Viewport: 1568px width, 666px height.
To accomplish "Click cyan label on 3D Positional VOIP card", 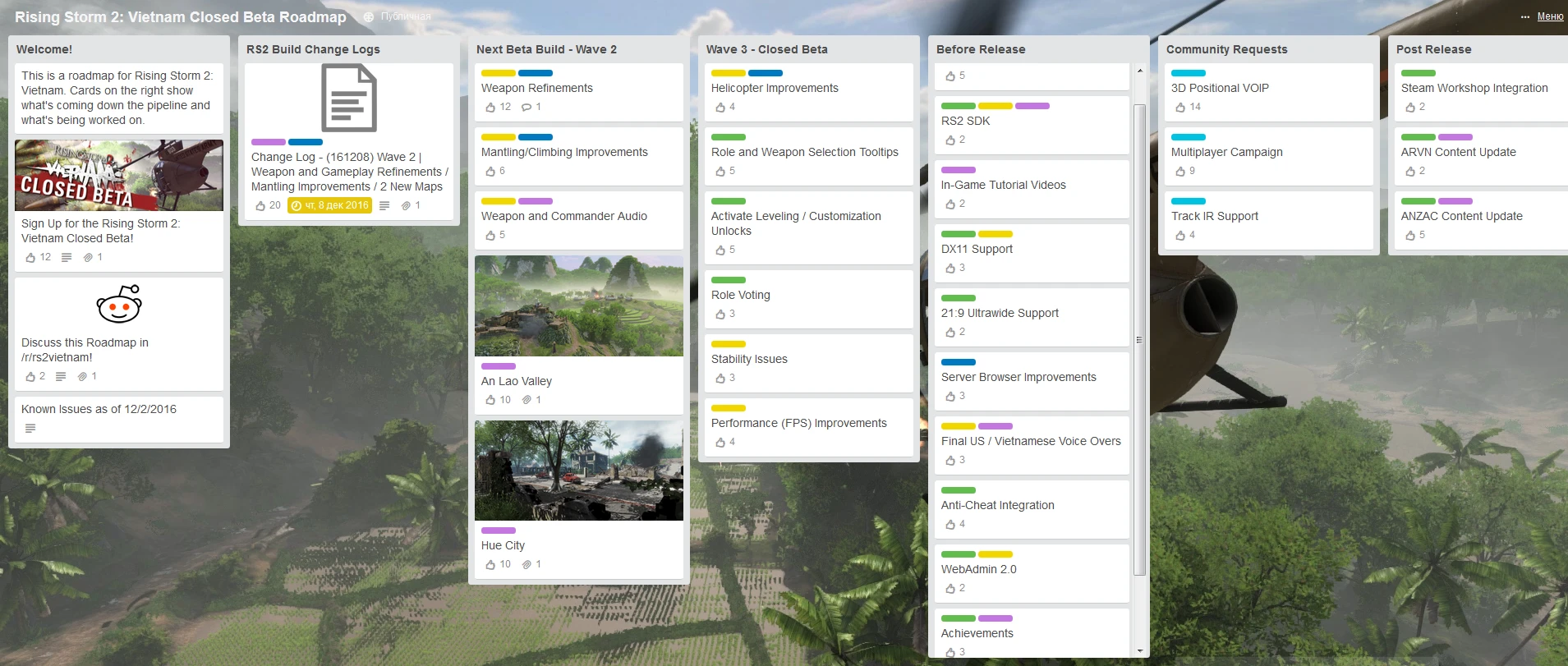I will tap(1189, 73).
